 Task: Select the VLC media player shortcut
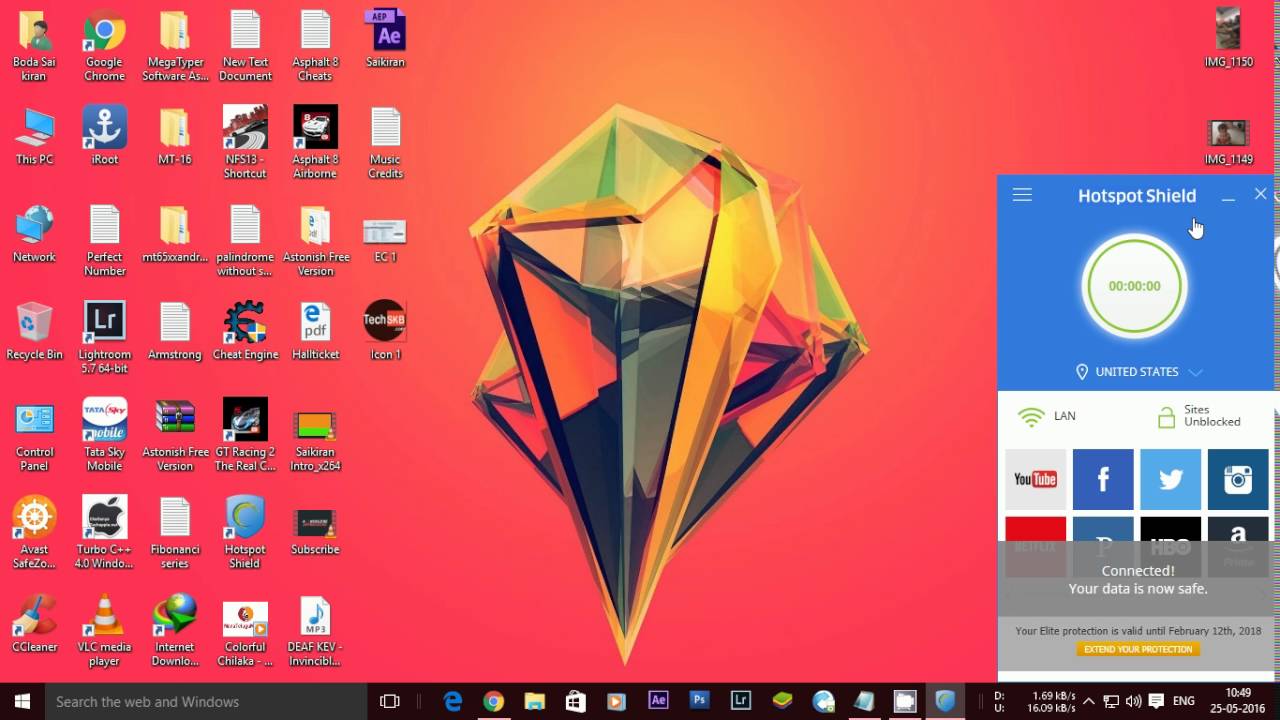tap(104, 630)
